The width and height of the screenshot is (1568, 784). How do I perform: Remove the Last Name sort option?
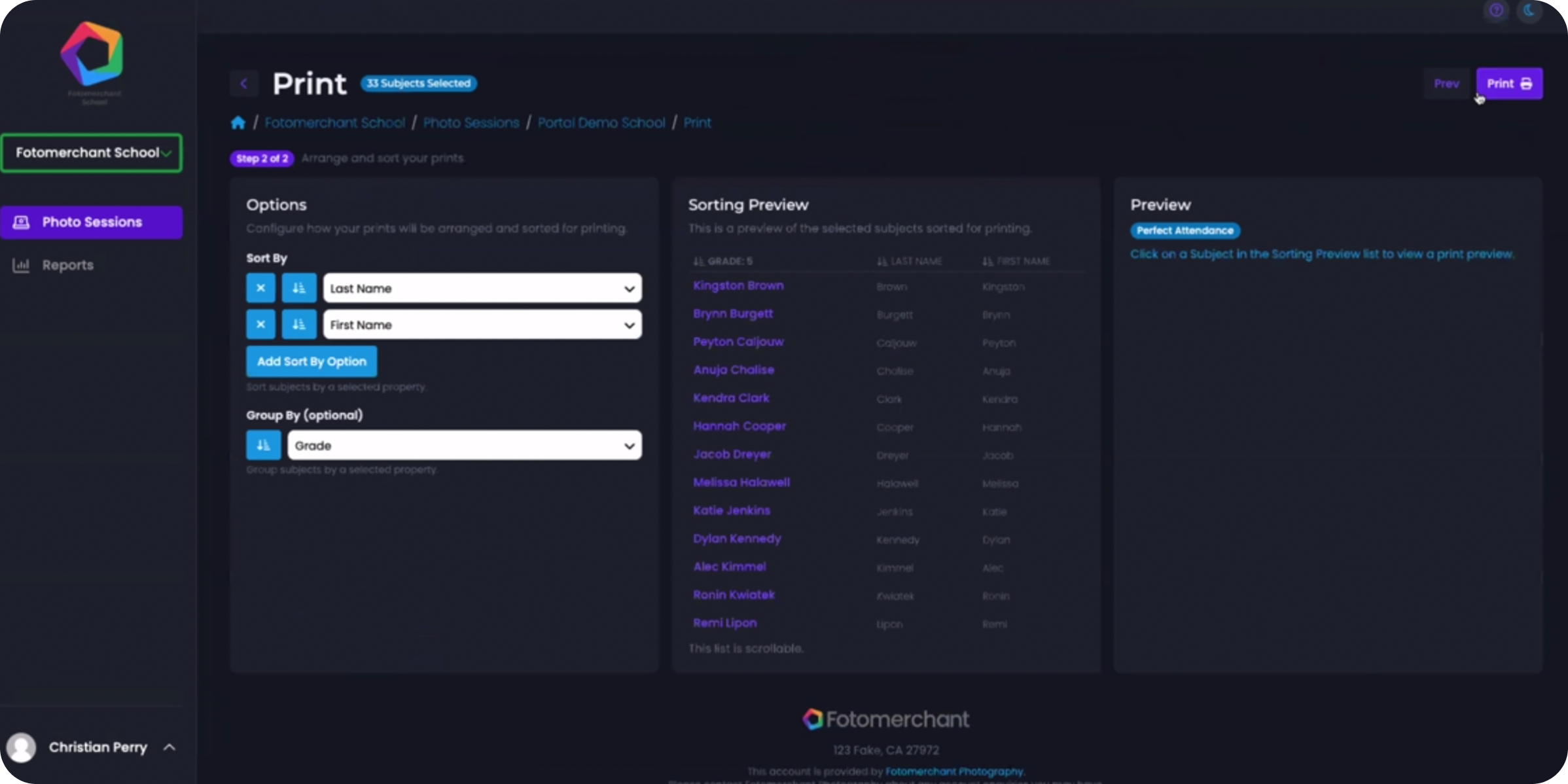(x=260, y=288)
